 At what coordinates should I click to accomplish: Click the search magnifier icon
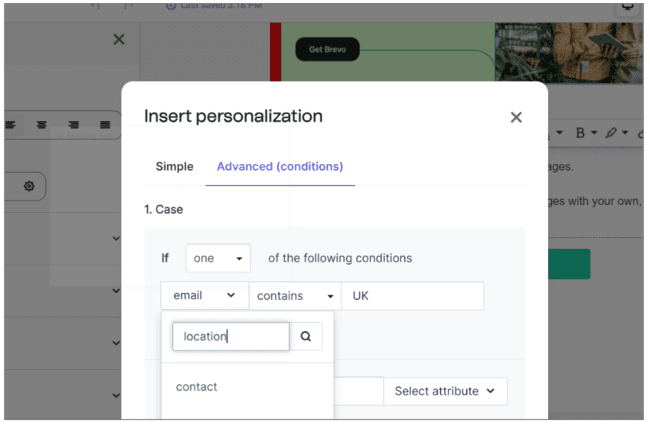306,337
